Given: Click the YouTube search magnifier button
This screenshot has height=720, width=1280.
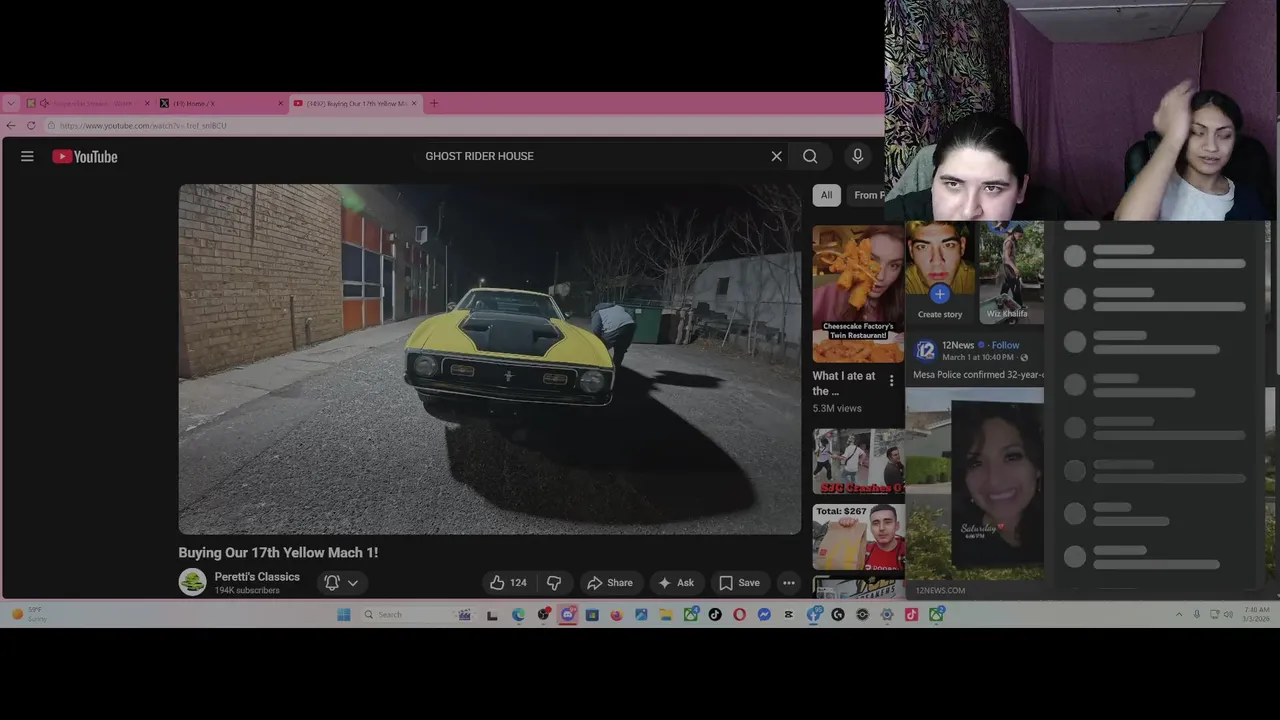Looking at the screenshot, I should (810, 156).
